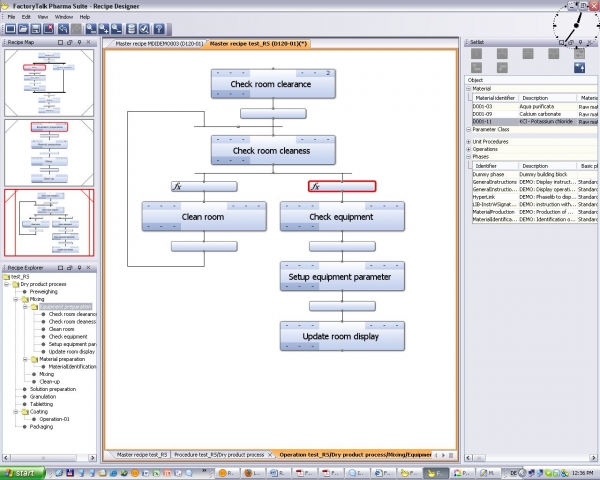Select the Setup equipment parameter block
Viewport: 600px width, 480px height.
tap(342, 277)
